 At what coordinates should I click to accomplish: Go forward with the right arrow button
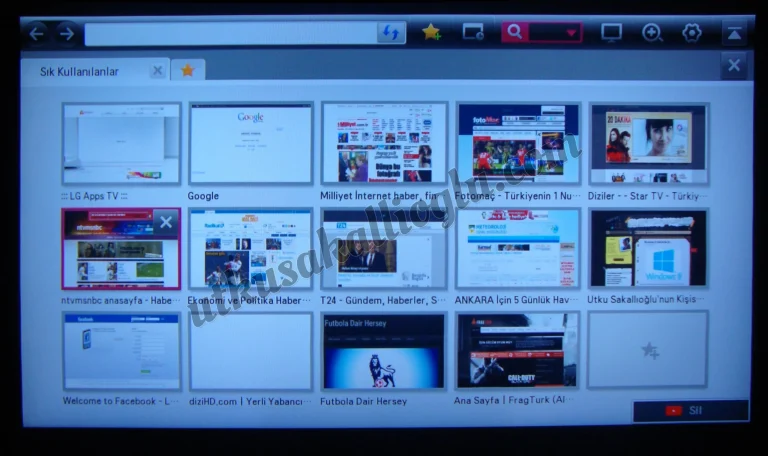pyautogui.click(x=67, y=34)
